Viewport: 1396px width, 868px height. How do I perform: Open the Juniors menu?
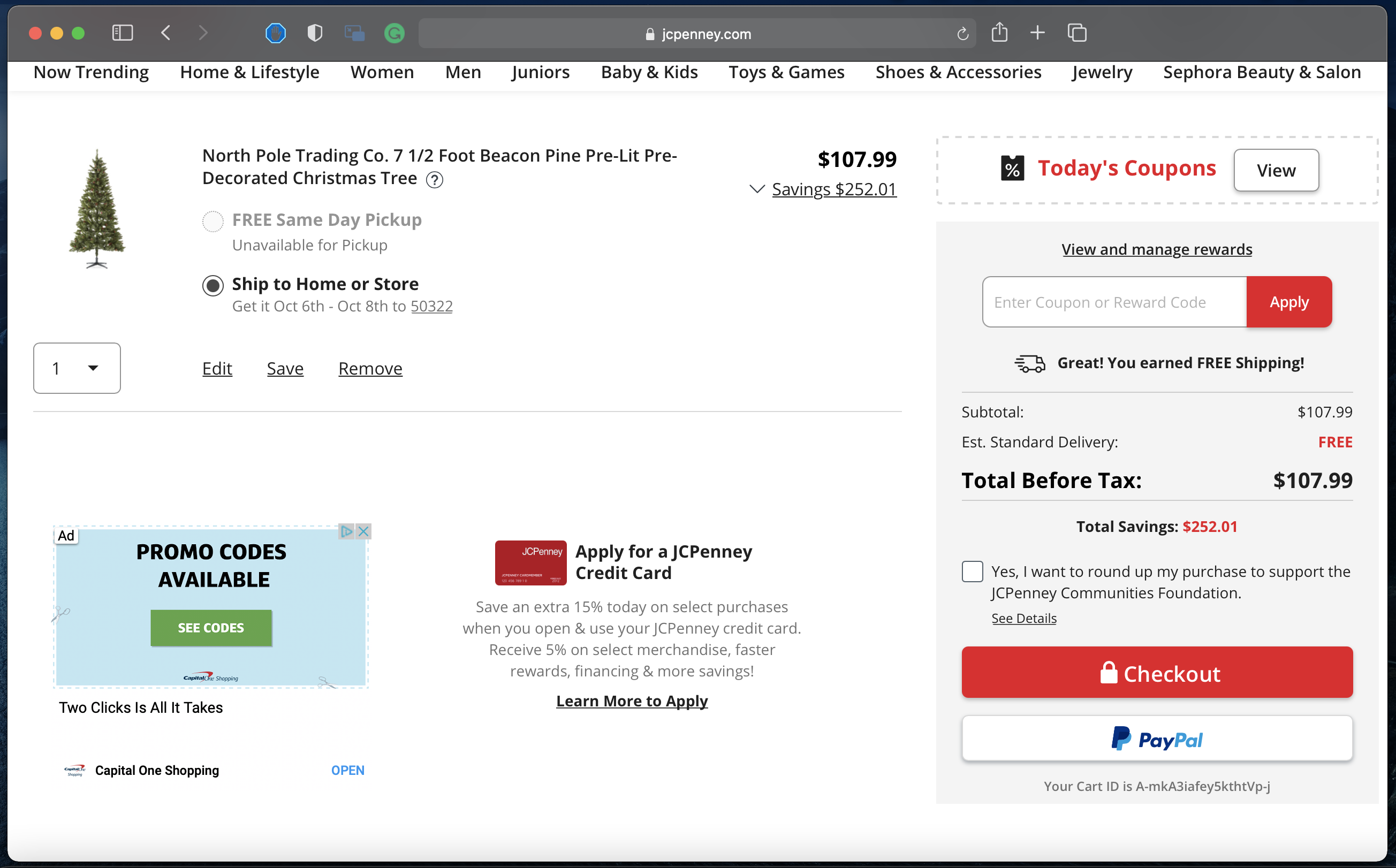541,72
